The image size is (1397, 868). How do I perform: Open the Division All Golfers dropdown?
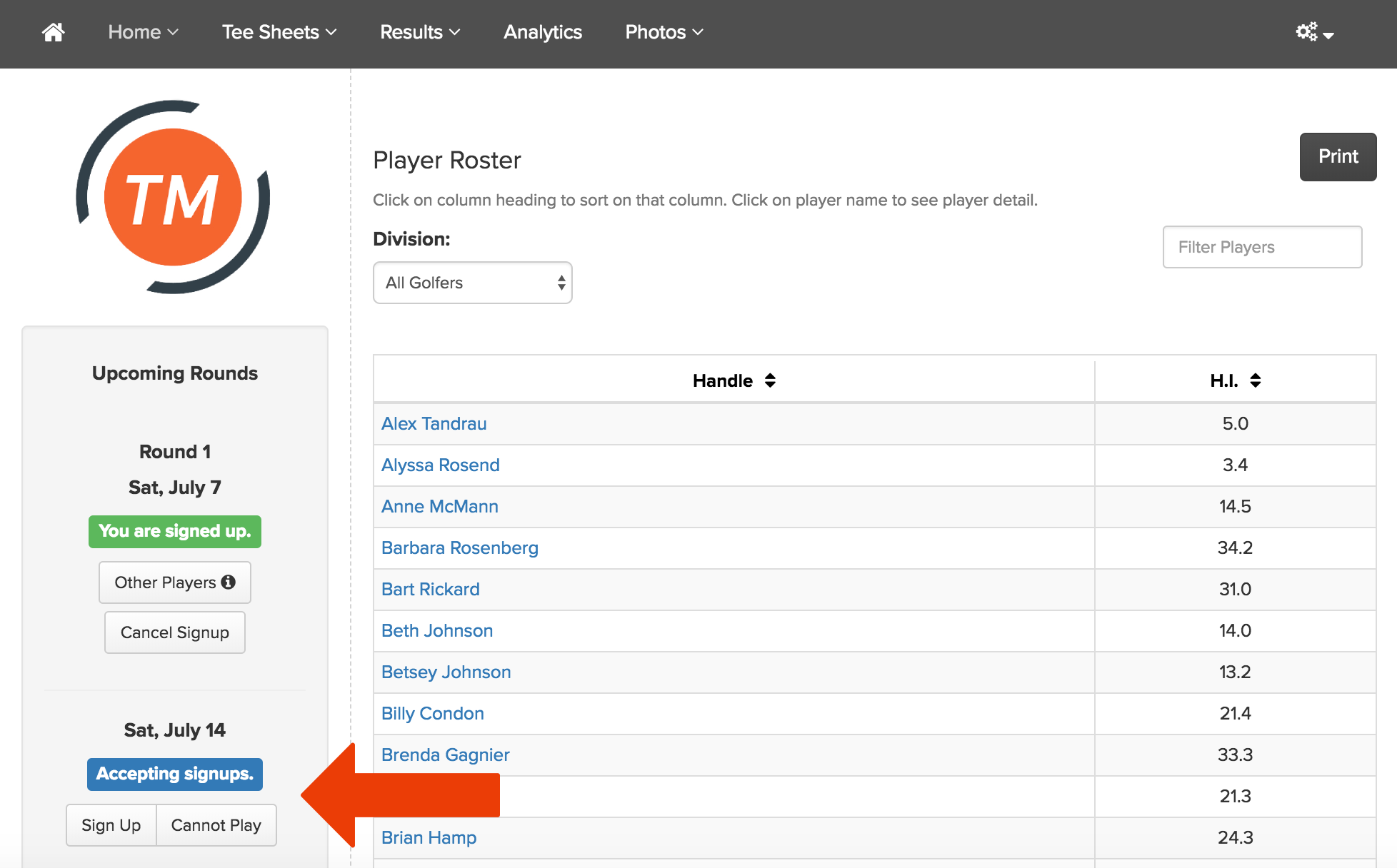pyautogui.click(x=472, y=283)
